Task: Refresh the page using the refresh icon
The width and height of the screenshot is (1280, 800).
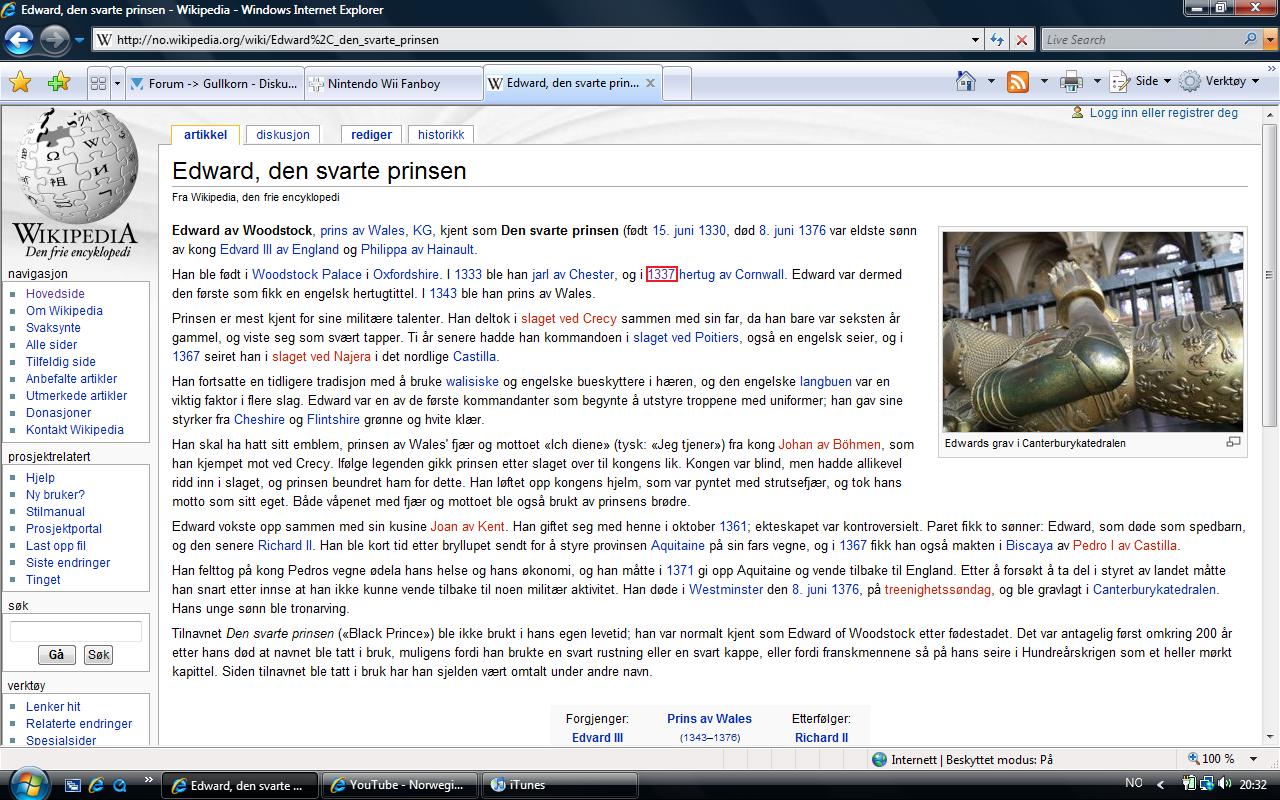Action: tap(997, 40)
